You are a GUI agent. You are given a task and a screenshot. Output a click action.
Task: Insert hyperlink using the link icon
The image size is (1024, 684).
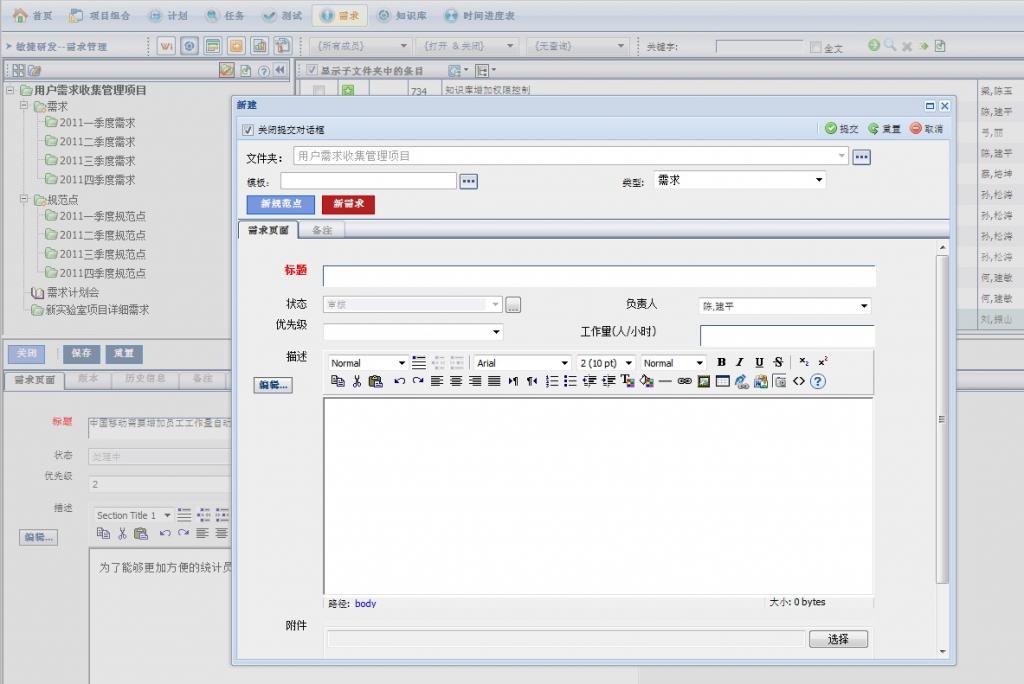coord(684,381)
